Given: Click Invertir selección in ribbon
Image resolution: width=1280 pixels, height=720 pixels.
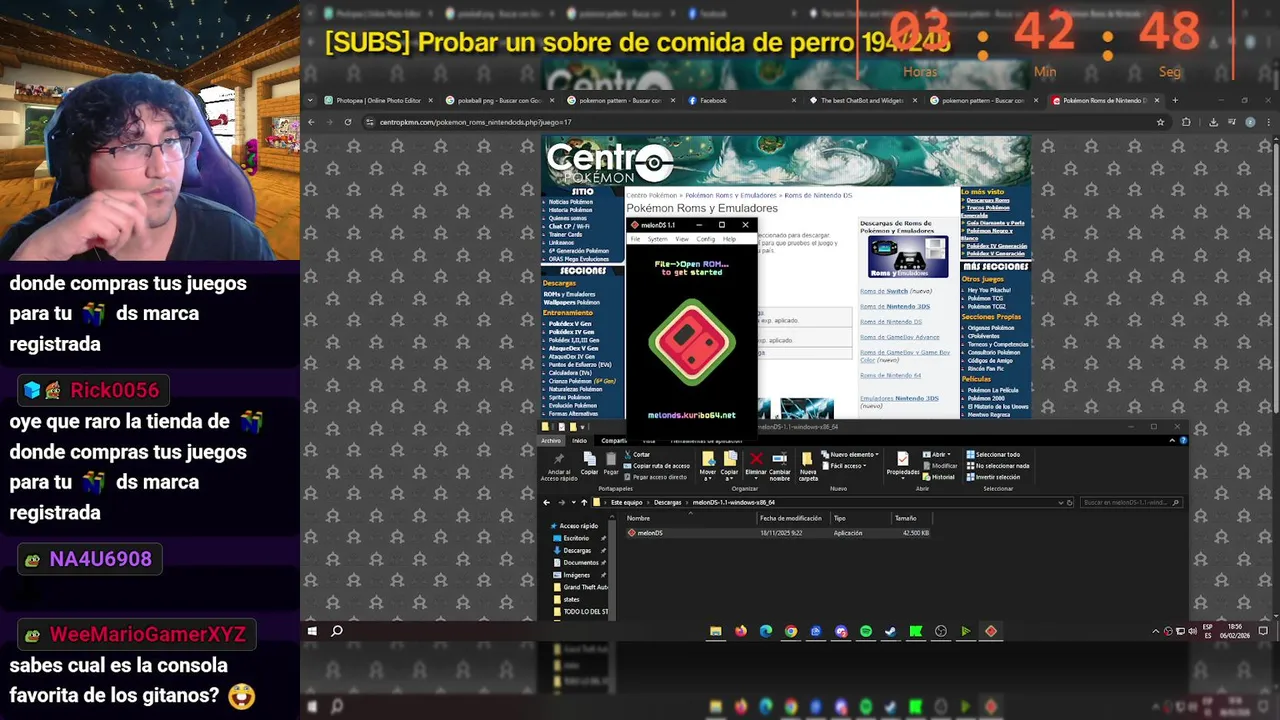Looking at the screenshot, I should (993, 477).
